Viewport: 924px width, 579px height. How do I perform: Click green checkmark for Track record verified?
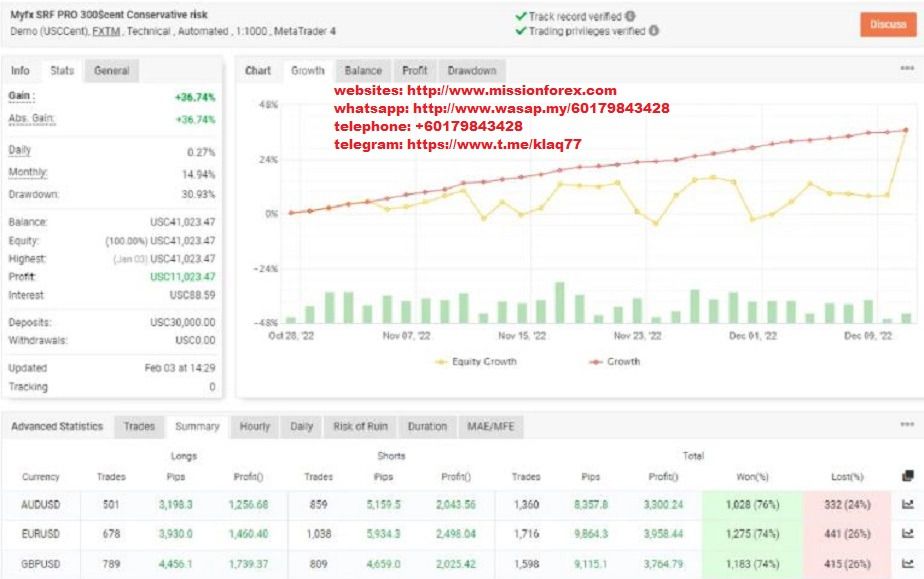519,16
